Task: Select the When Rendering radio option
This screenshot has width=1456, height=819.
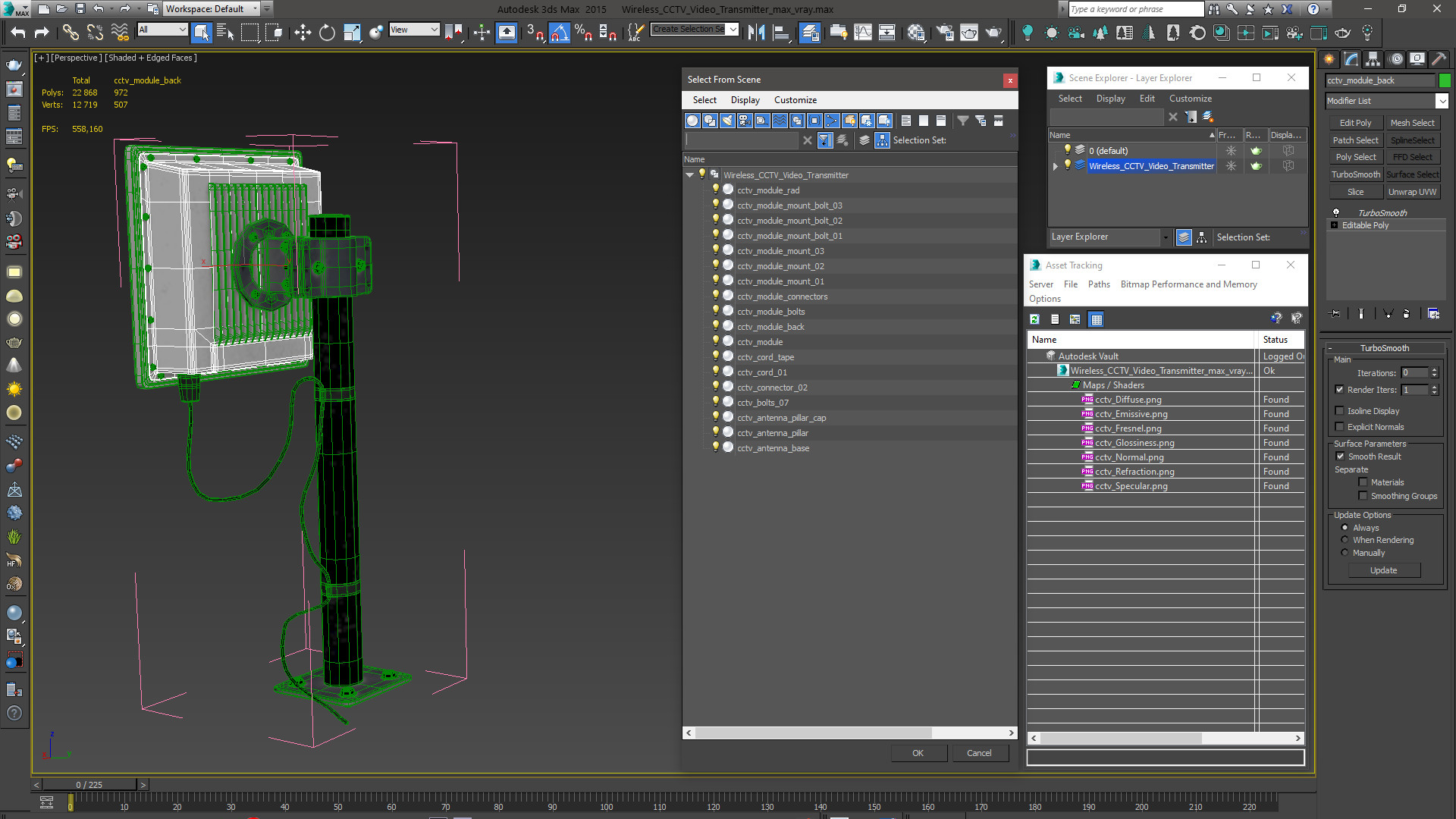Action: coord(1345,540)
